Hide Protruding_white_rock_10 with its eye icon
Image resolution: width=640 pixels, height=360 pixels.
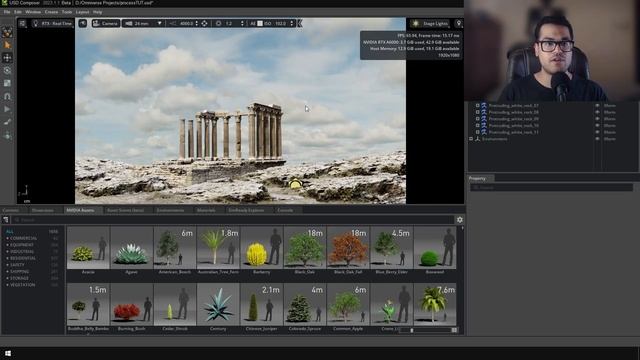(598, 125)
